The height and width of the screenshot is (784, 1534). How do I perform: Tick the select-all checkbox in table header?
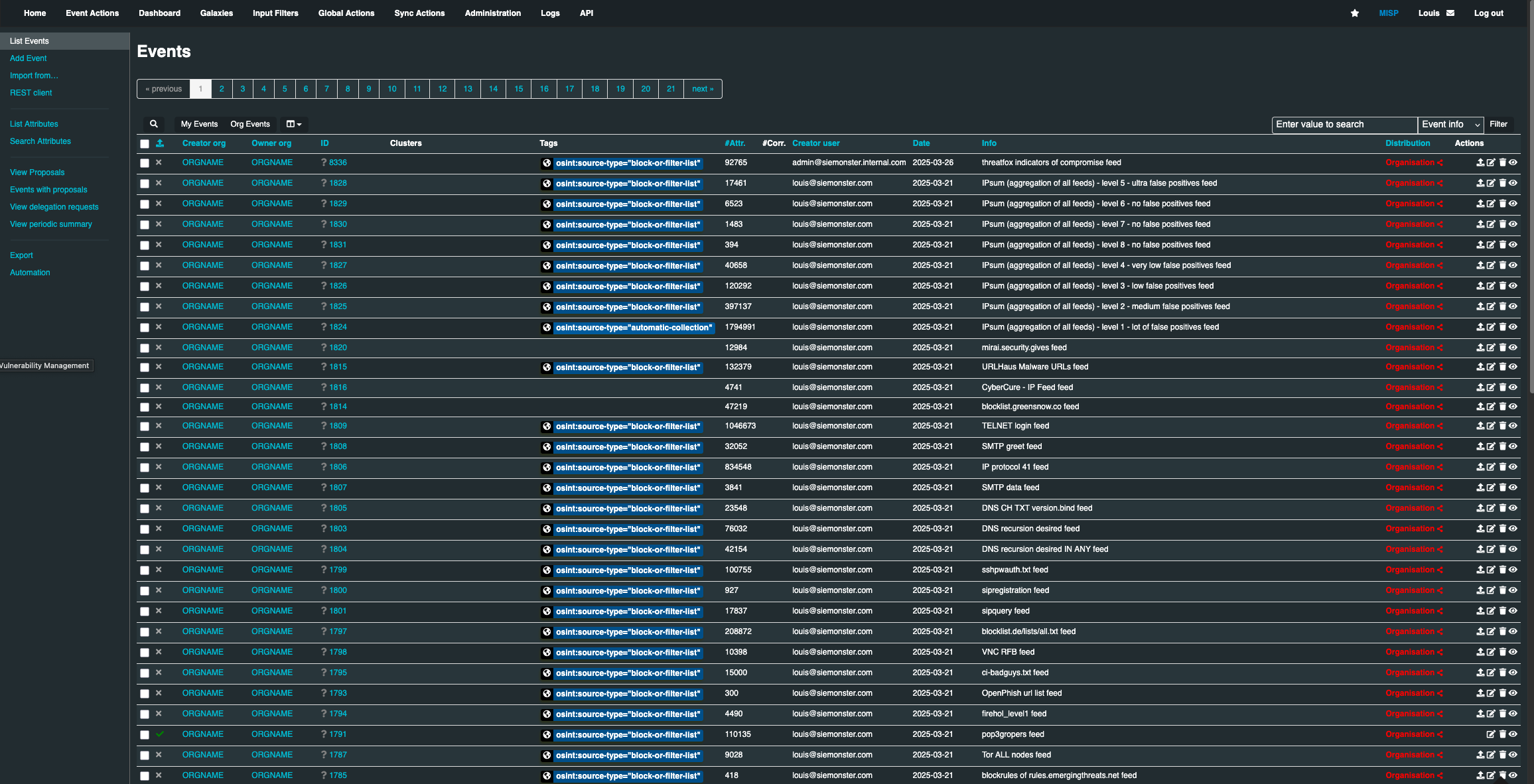(x=145, y=144)
